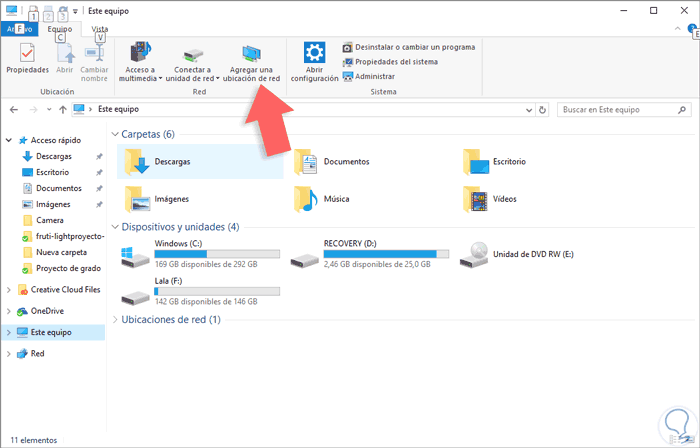Select the Música folder

coord(322,199)
